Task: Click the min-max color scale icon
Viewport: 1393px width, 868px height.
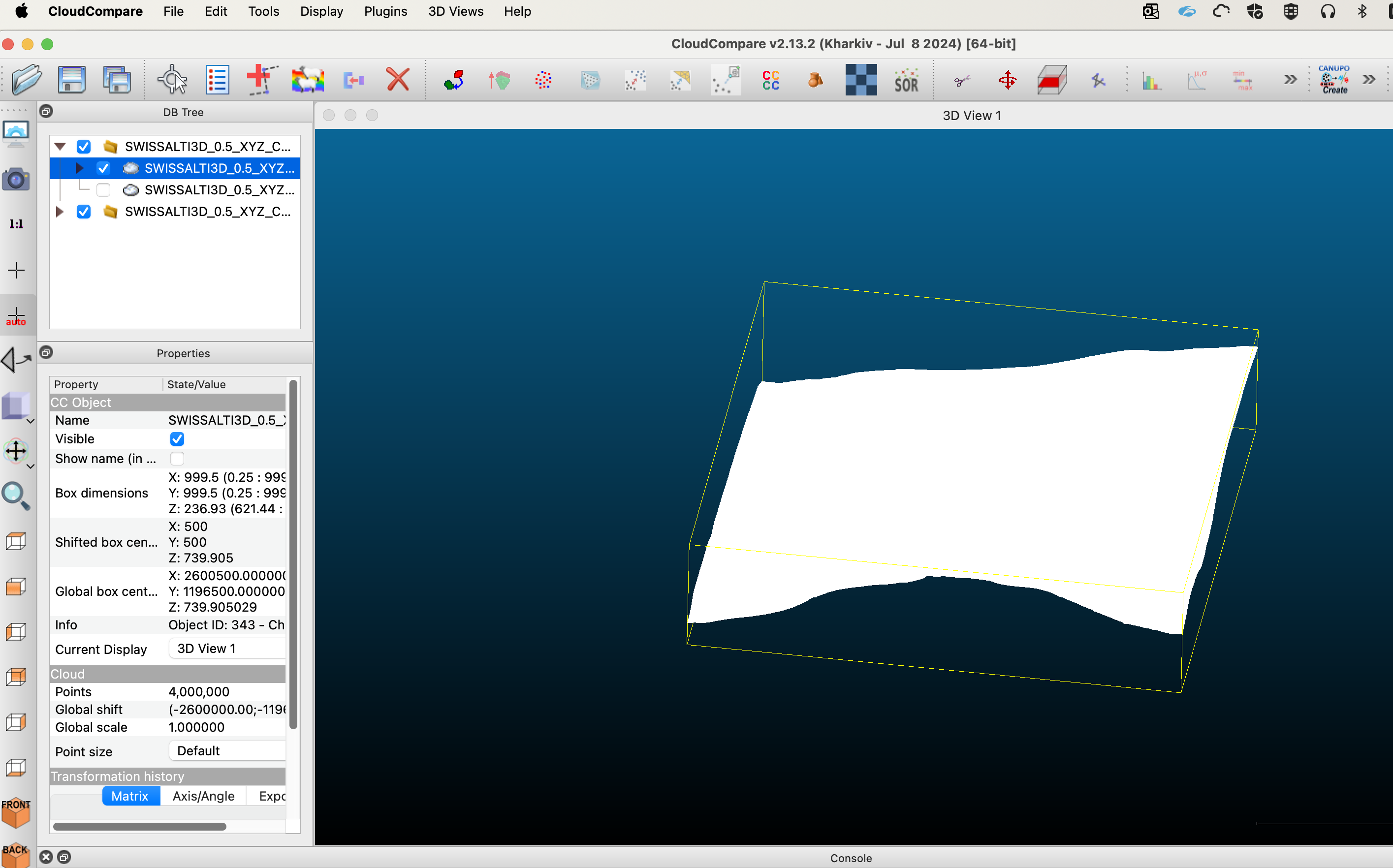Action: click(1242, 80)
